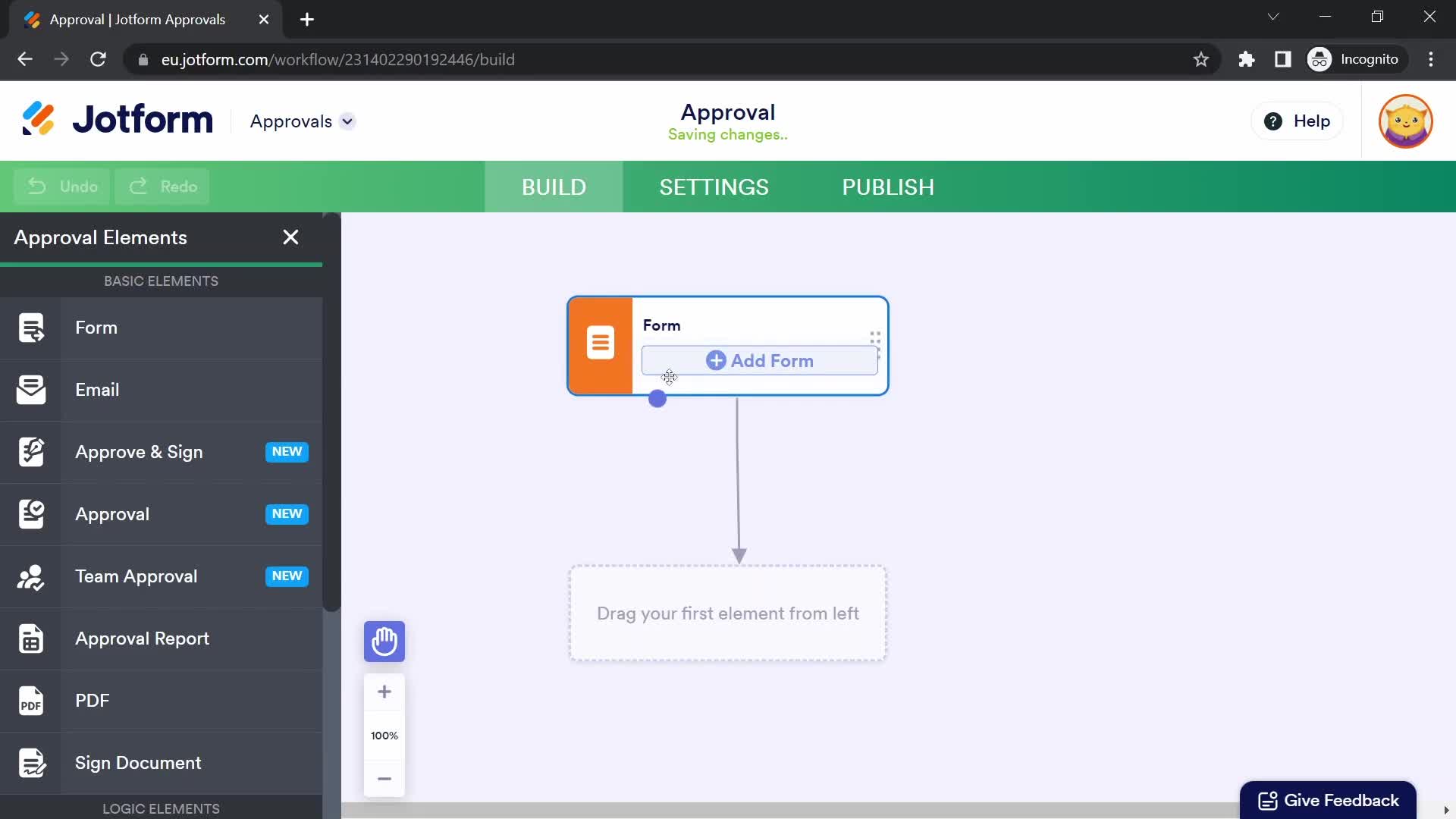Click the Add Form button
This screenshot has width=1456, height=819.
click(760, 360)
